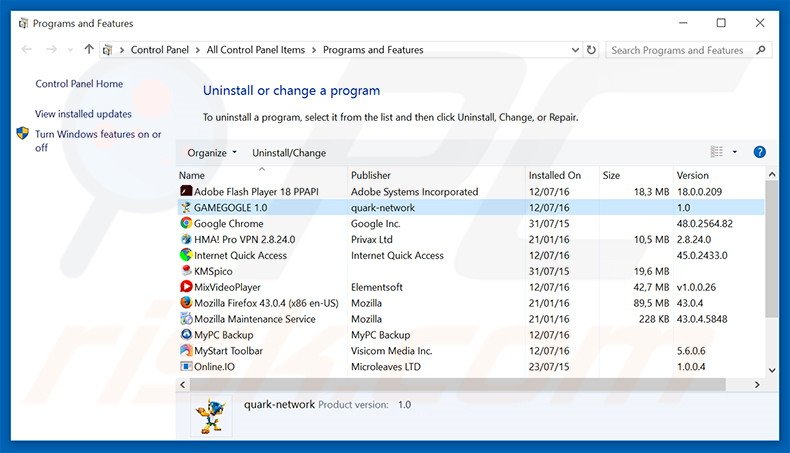Click the MixVideoPlayer icon

point(186,287)
